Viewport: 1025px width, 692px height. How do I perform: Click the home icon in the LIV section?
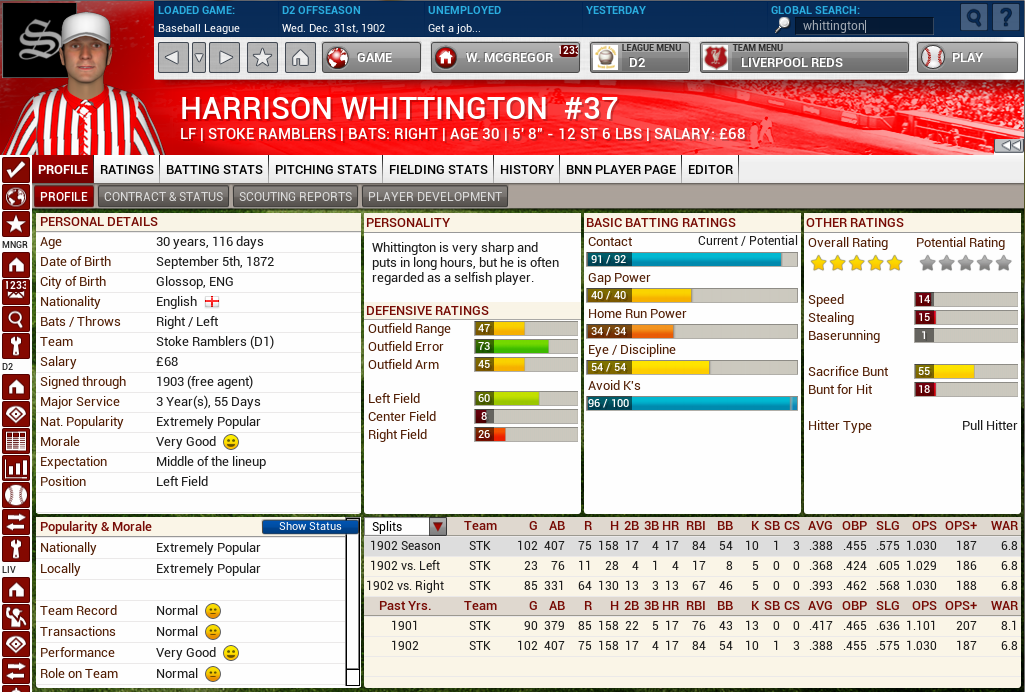pos(14,588)
